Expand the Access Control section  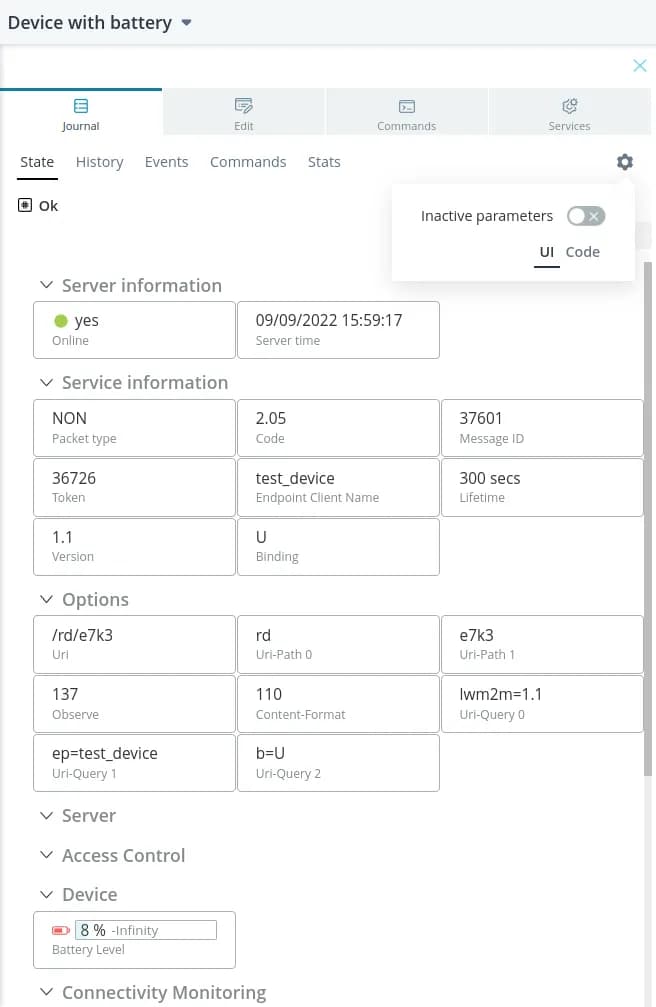(x=46, y=855)
